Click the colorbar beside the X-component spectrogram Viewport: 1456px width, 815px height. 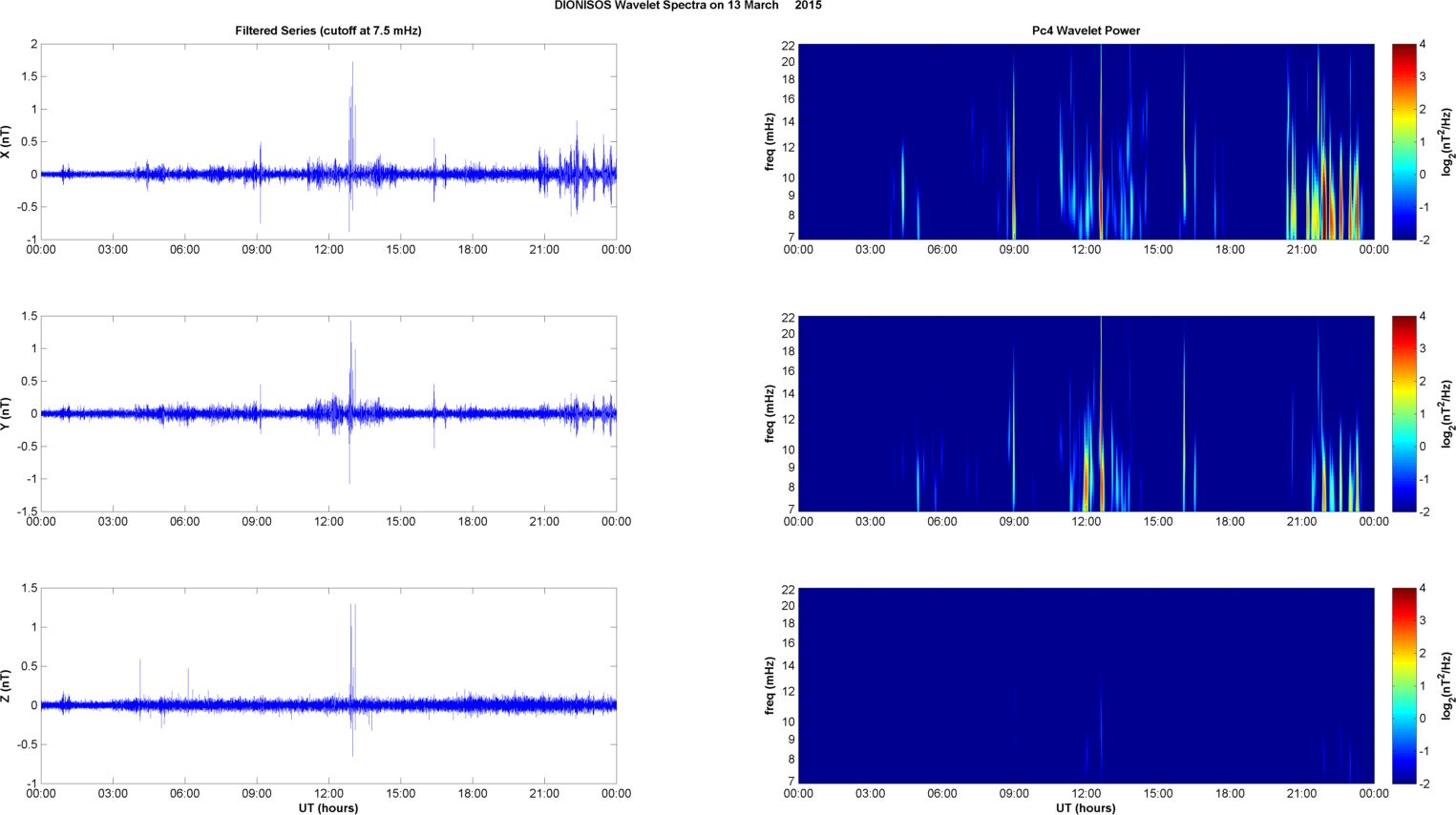pos(1403,141)
